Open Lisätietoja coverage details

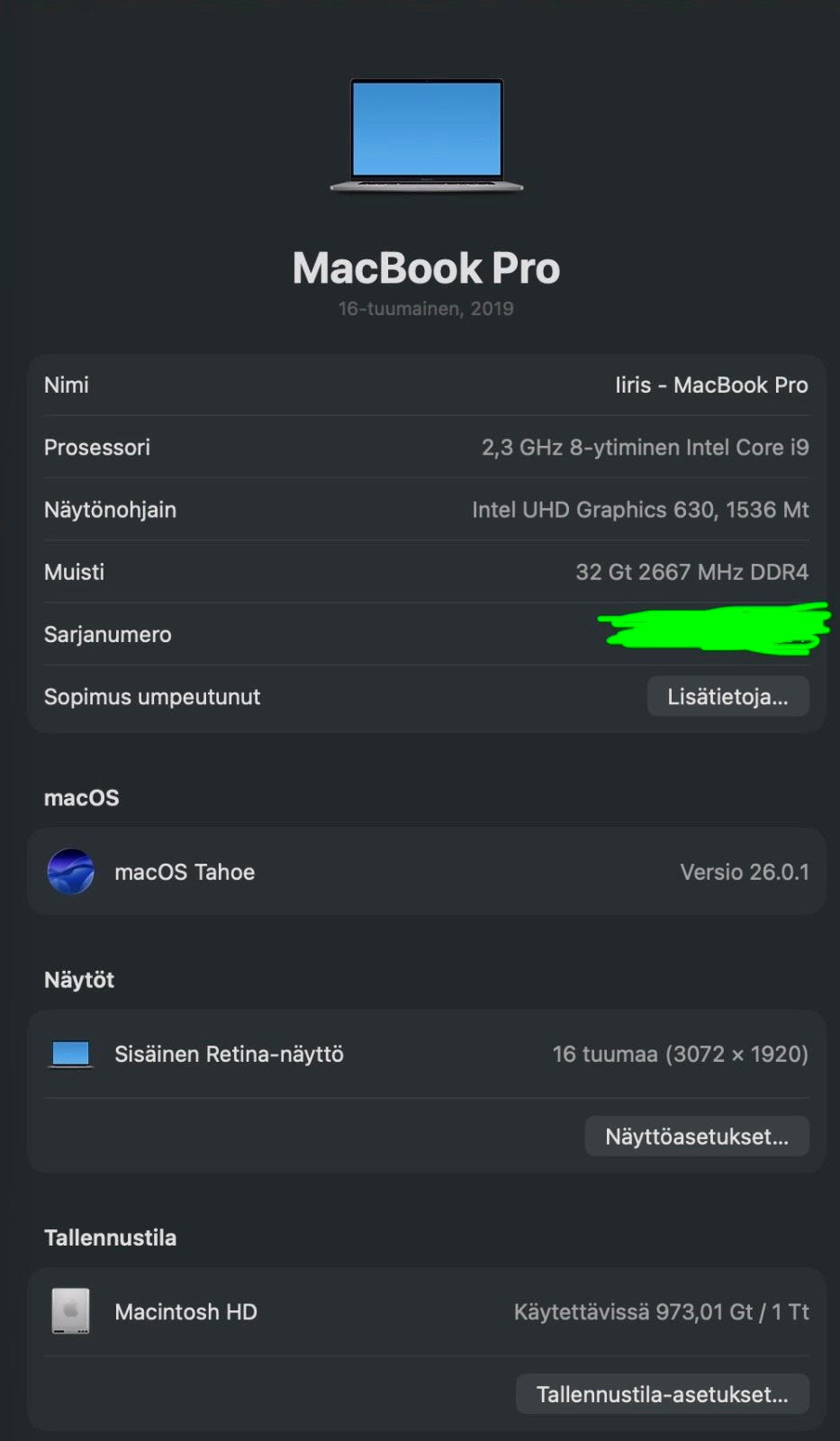point(727,697)
